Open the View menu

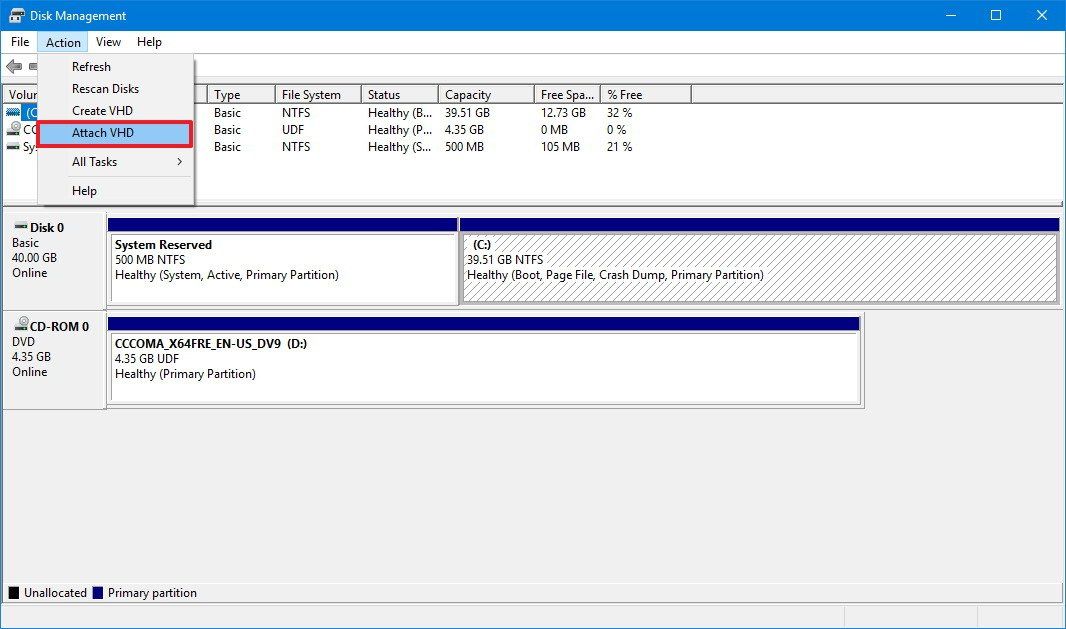click(107, 41)
